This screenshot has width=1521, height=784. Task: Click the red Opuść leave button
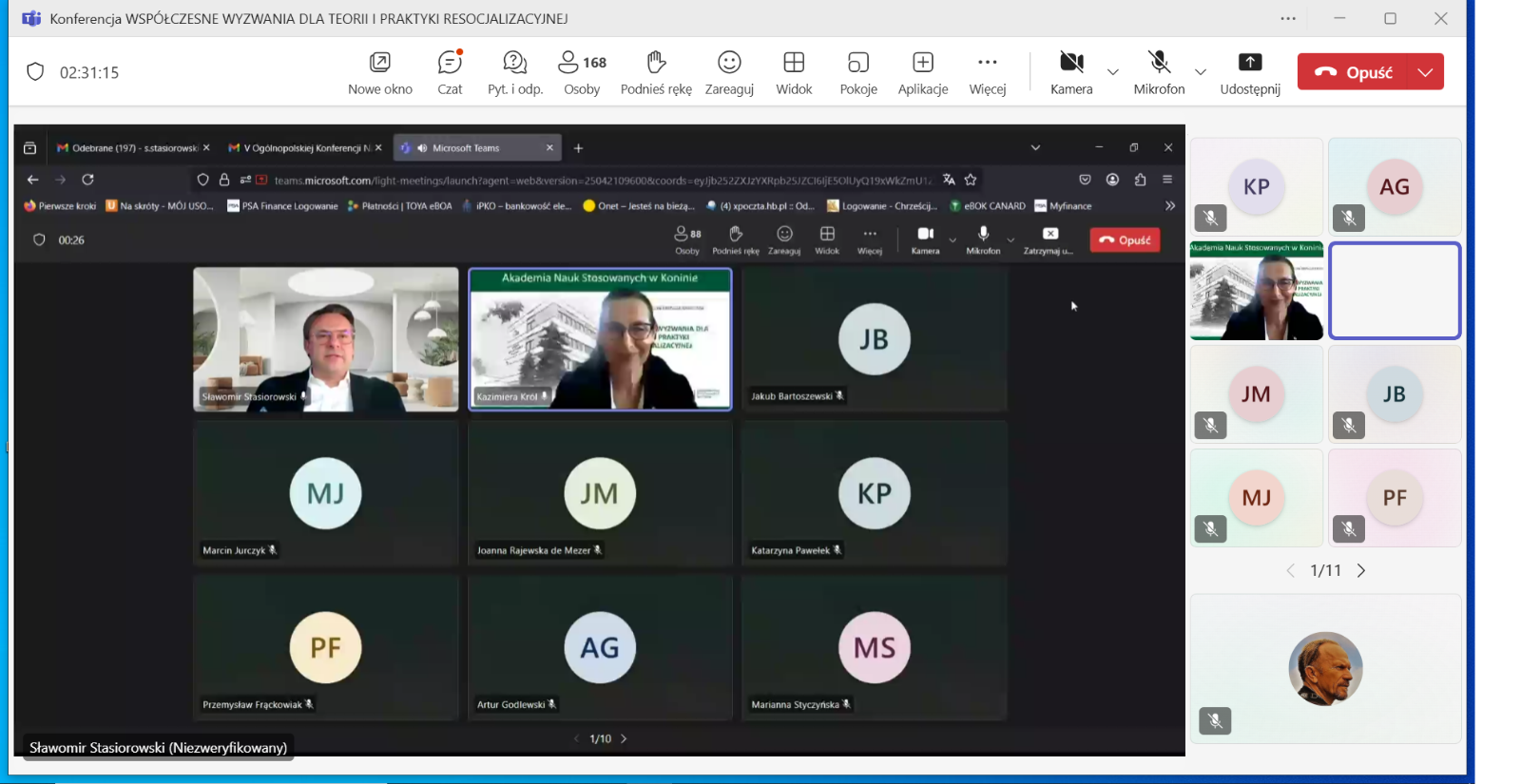click(x=1354, y=72)
